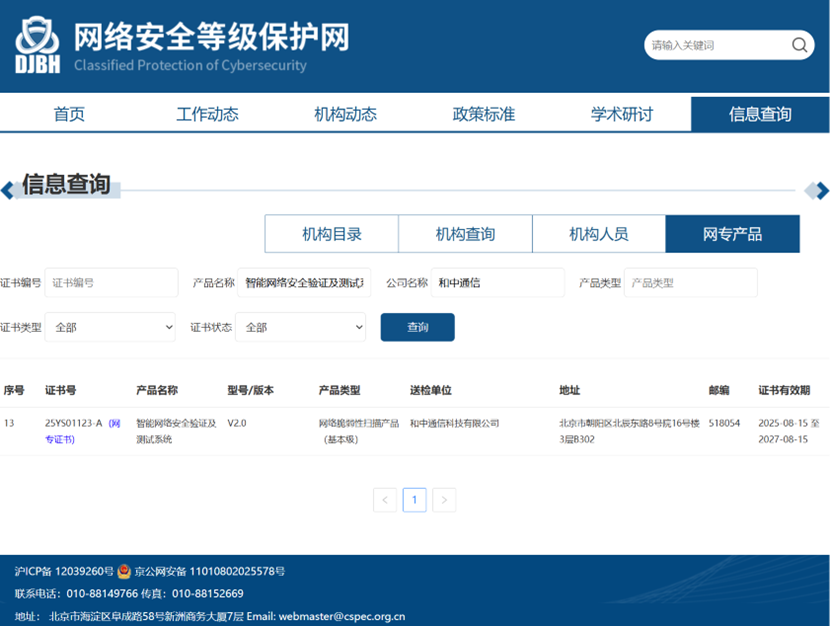Viewport: 830px width, 626px height.
Task: Click the left arrow beside 信息查询 heading
Action: [7, 189]
